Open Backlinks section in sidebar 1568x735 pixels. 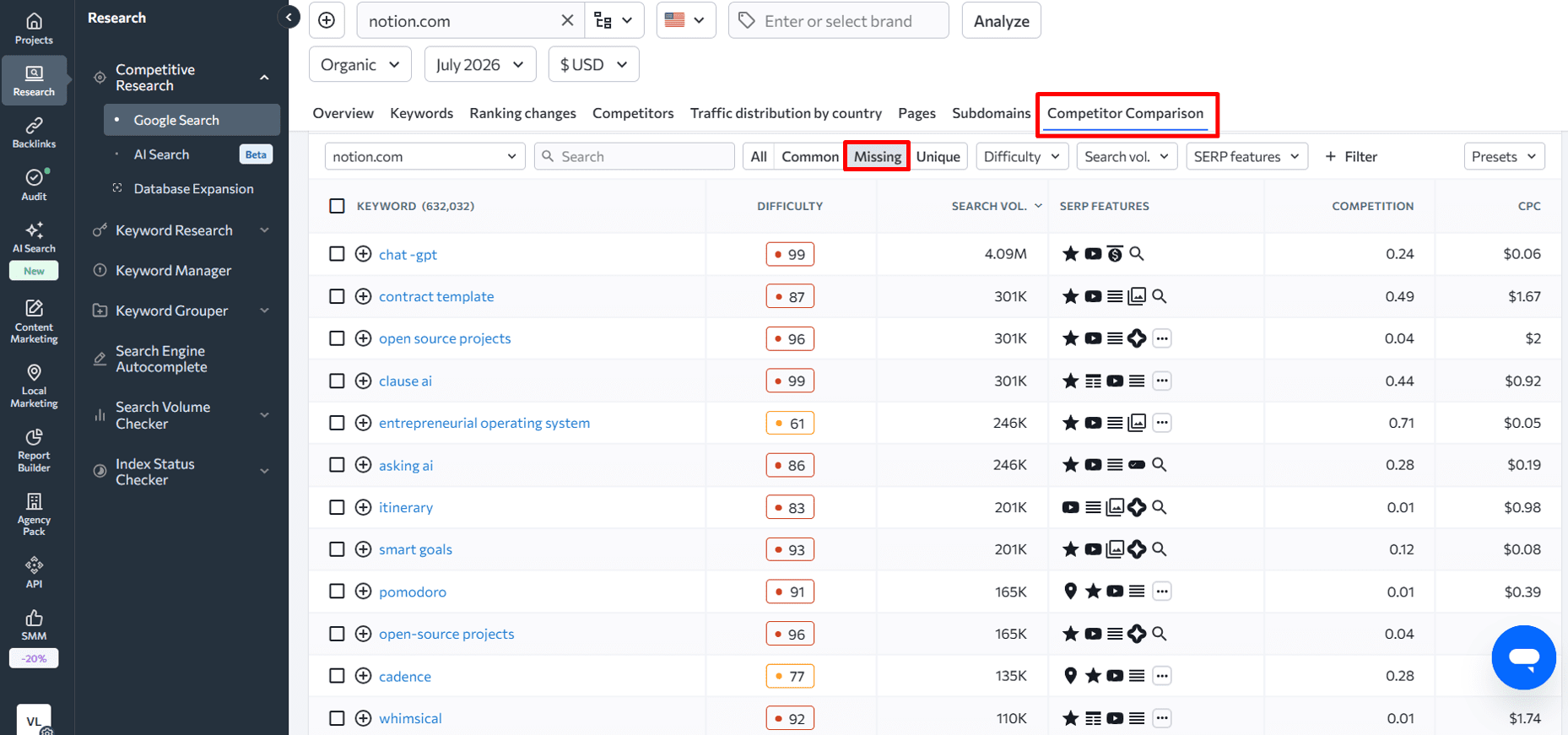(34, 133)
